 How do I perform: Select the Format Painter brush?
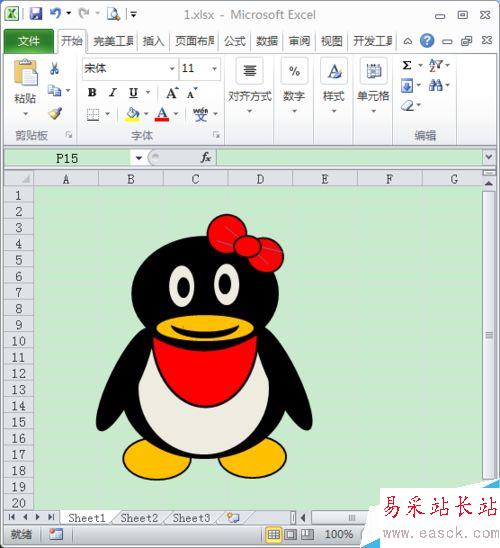[x=55, y=113]
